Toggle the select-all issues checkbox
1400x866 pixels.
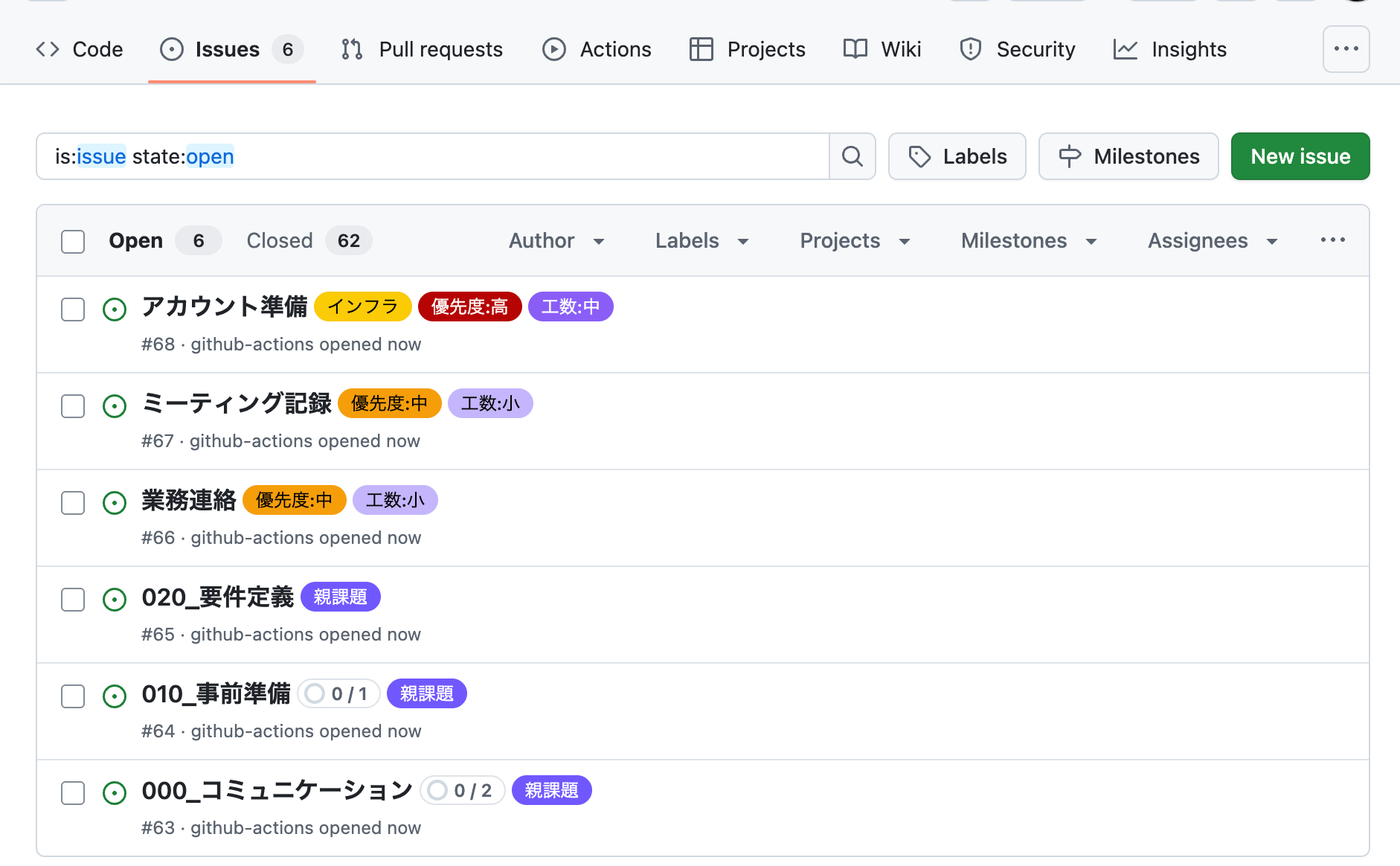pos(73,242)
